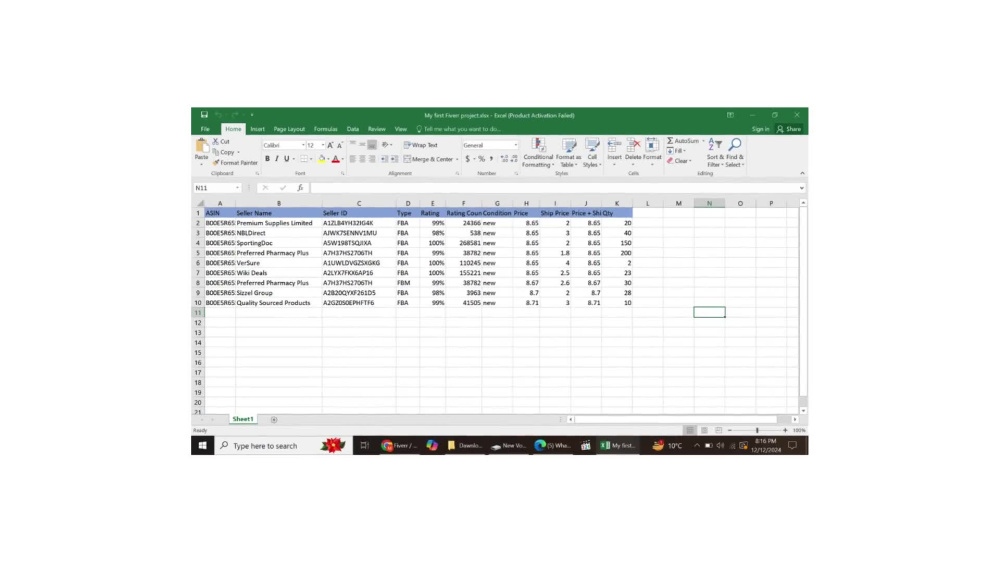Image resolution: width=1000 pixels, height=563 pixels.
Task: Open the Font Color dropdown arrow
Action: click(x=342, y=159)
